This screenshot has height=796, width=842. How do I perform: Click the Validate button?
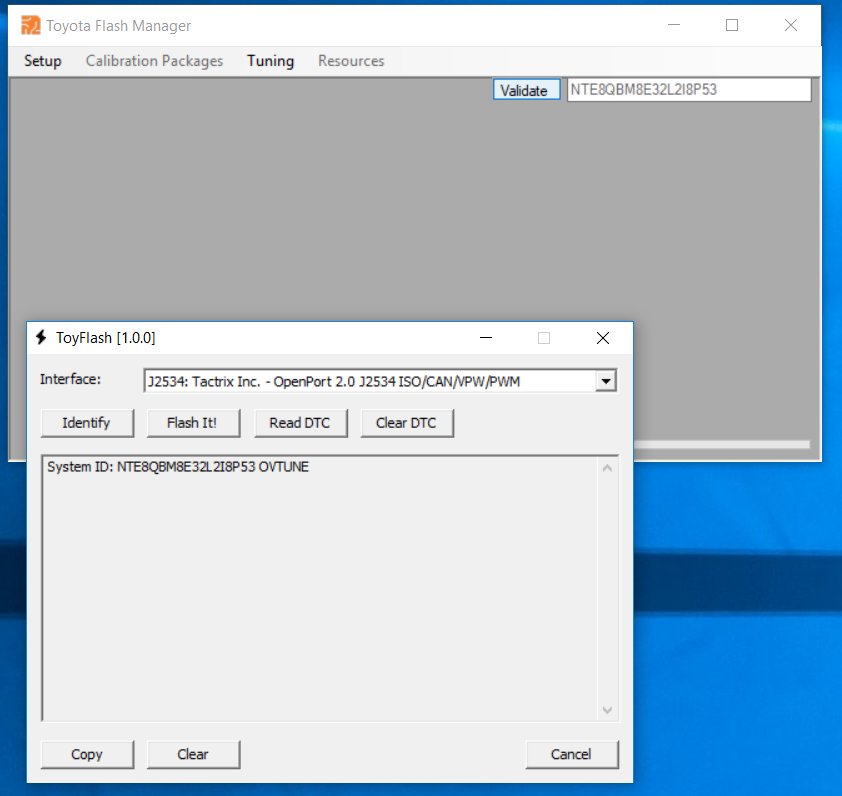point(526,90)
